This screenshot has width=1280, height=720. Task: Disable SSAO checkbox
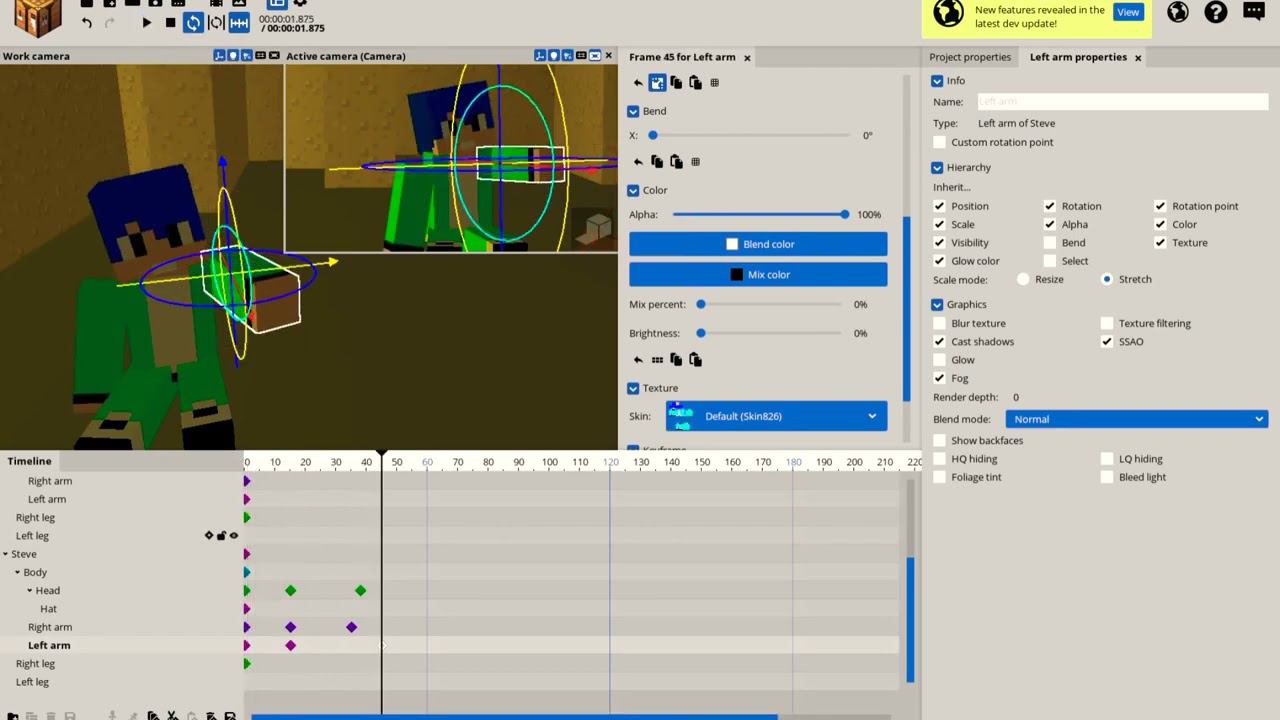[x=1107, y=342]
